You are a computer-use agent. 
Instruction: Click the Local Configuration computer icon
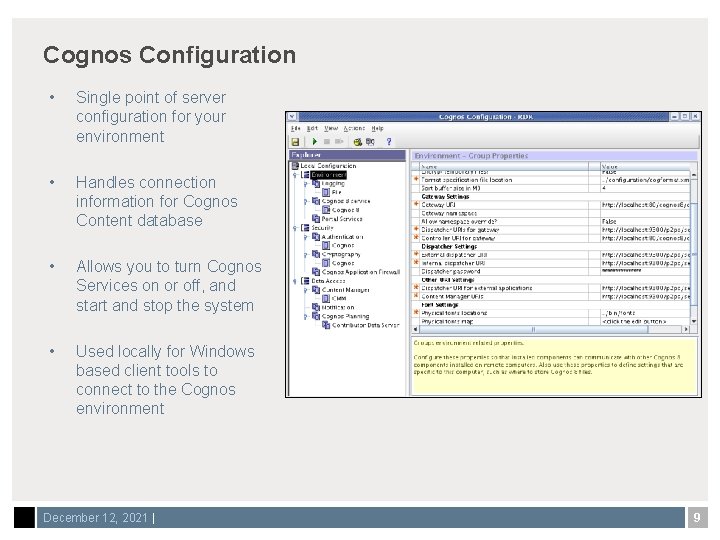pos(295,166)
